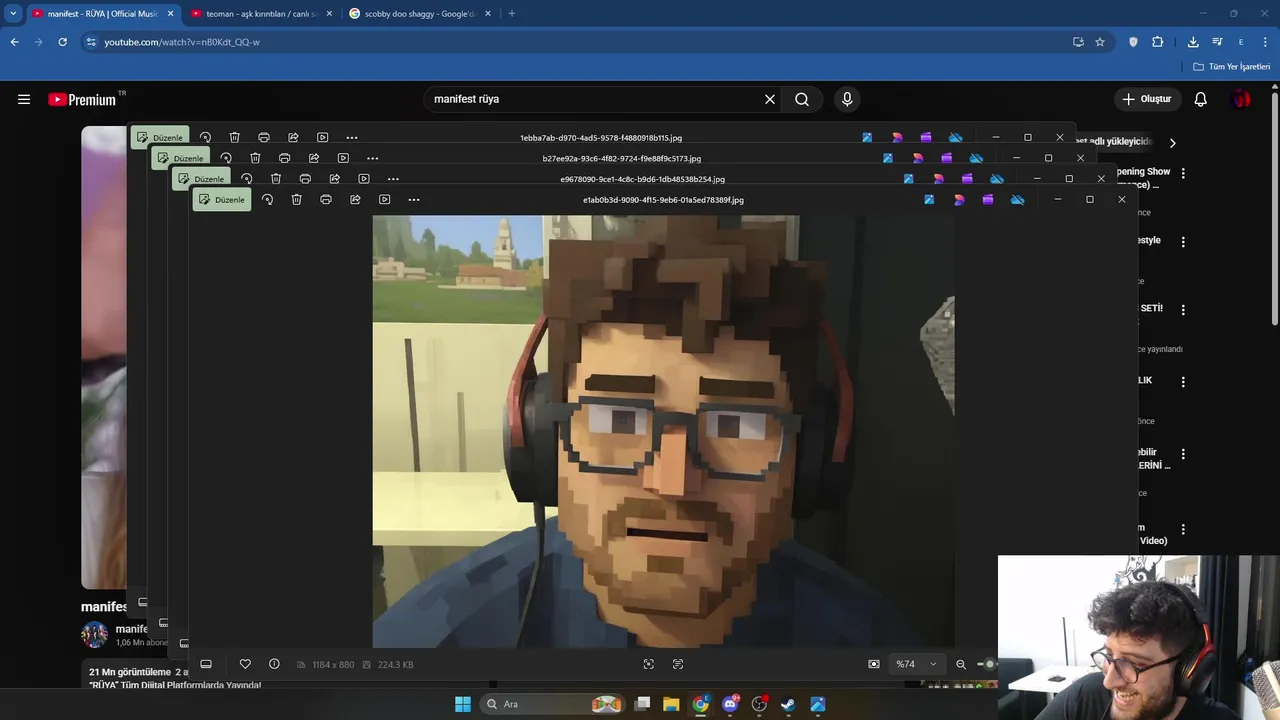Click the face scan icon in the photo viewer
1280x720 pixels.
(x=649, y=664)
